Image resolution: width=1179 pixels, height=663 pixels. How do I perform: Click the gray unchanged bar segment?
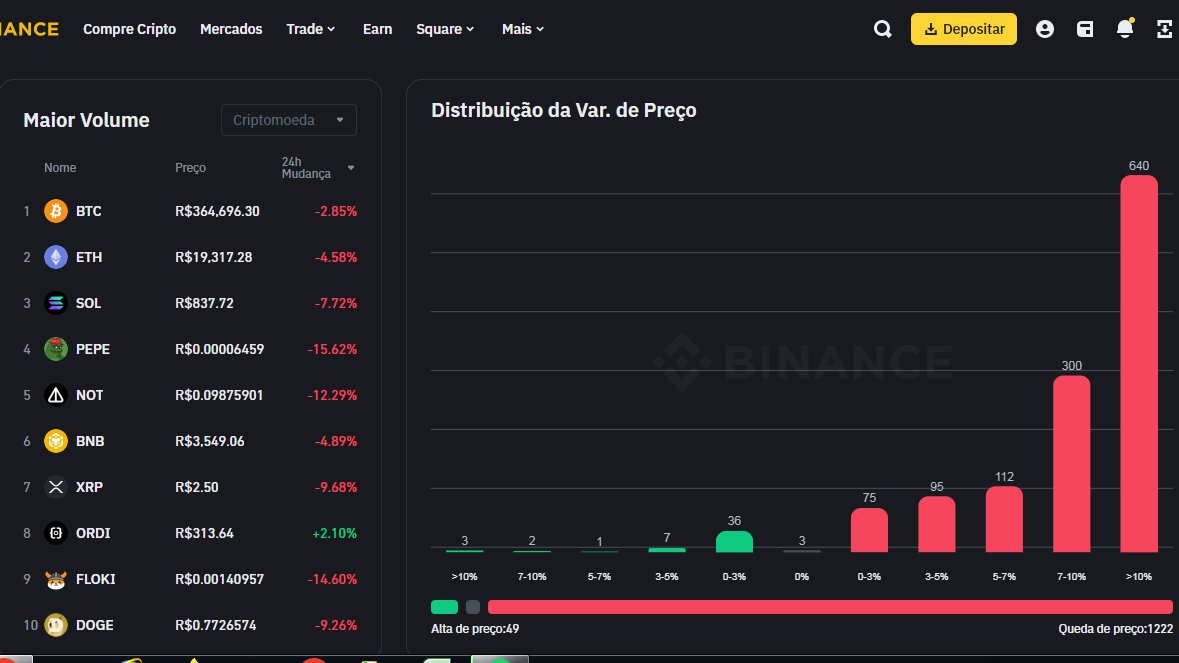click(473, 607)
